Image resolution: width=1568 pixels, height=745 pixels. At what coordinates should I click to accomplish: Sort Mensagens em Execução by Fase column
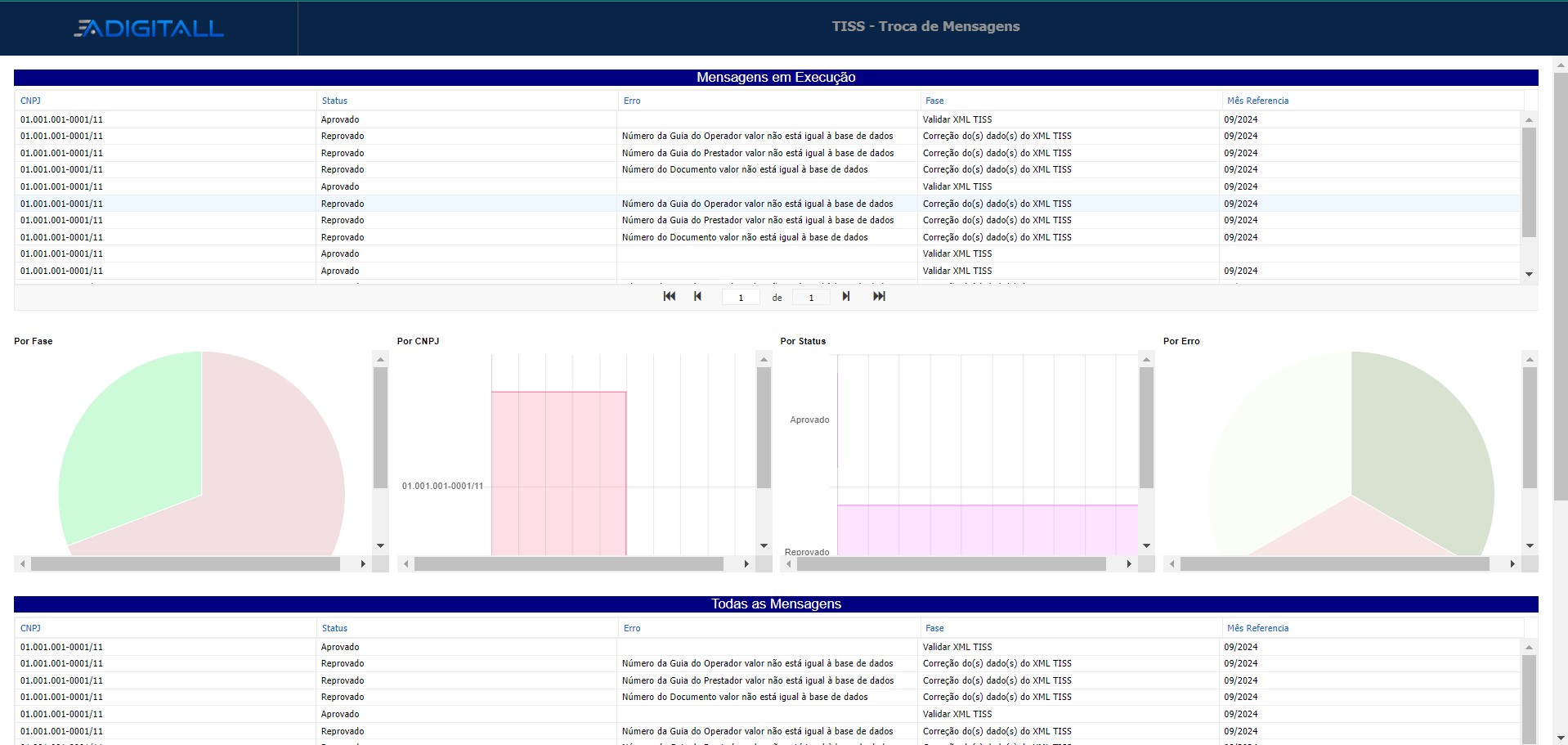934,101
